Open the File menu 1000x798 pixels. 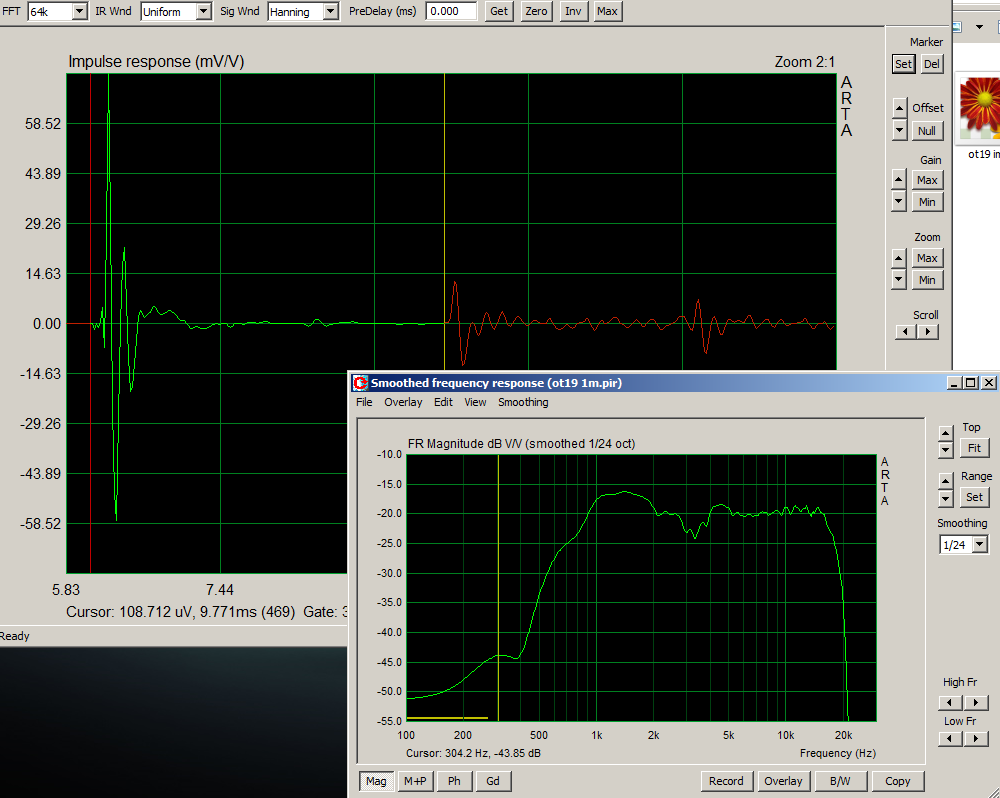point(364,402)
